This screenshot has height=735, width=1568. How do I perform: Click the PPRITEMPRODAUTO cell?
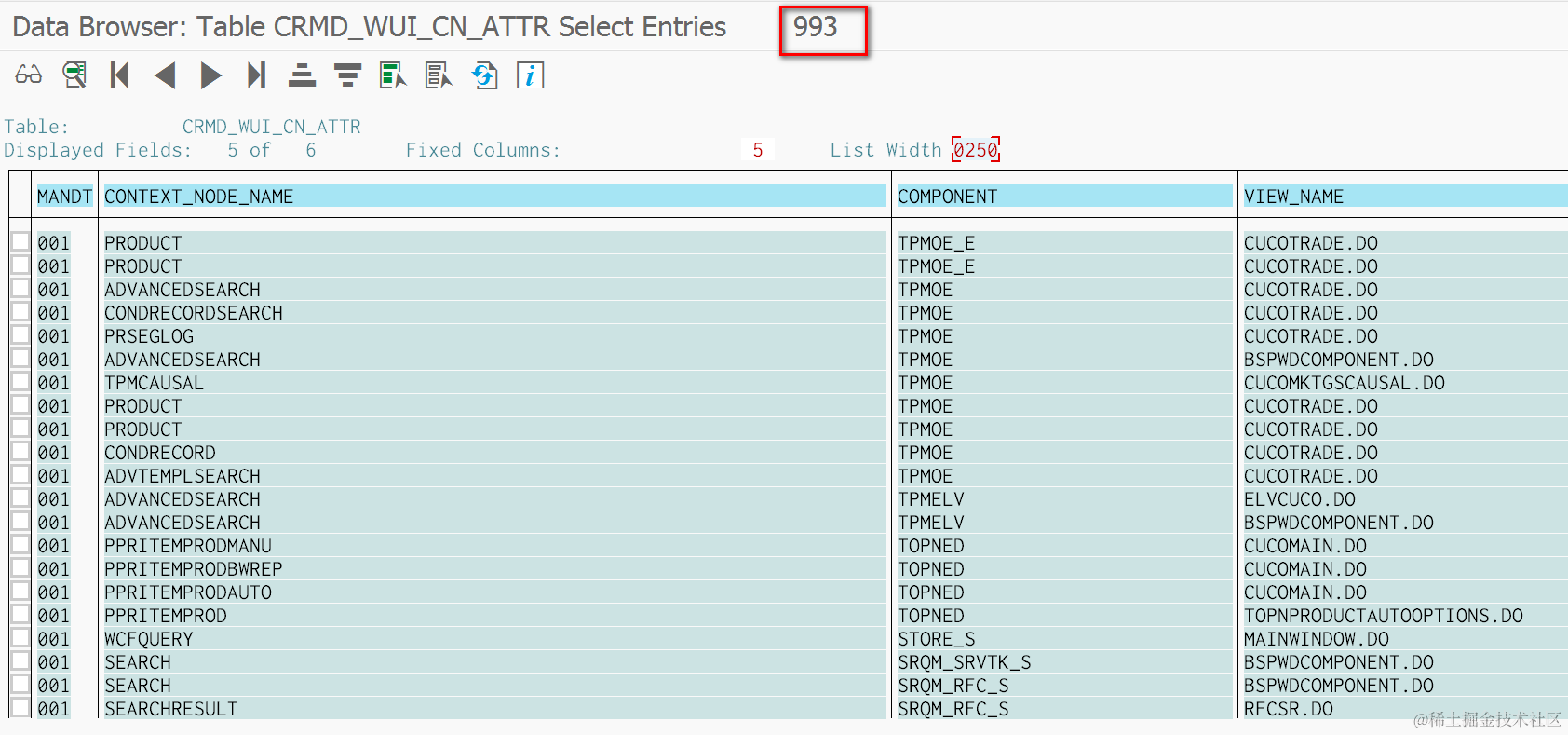(494, 592)
